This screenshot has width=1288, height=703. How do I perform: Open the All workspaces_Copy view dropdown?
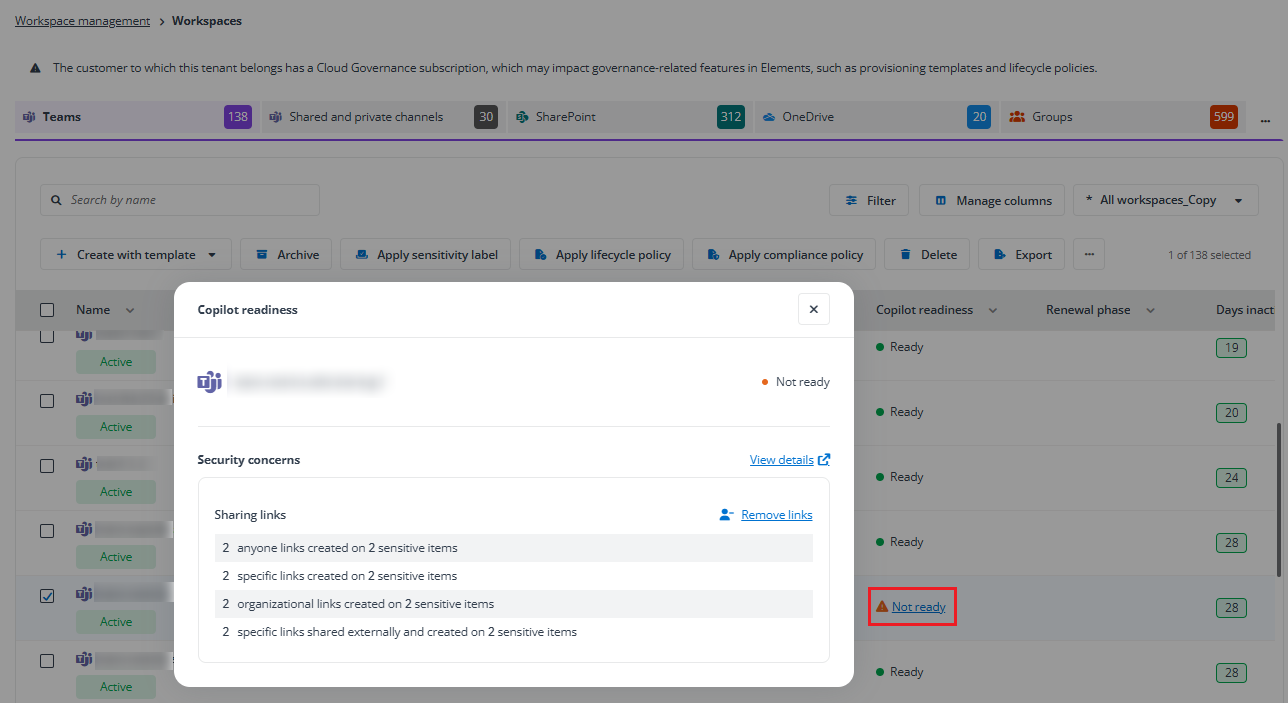pyautogui.click(x=1239, y=200)
